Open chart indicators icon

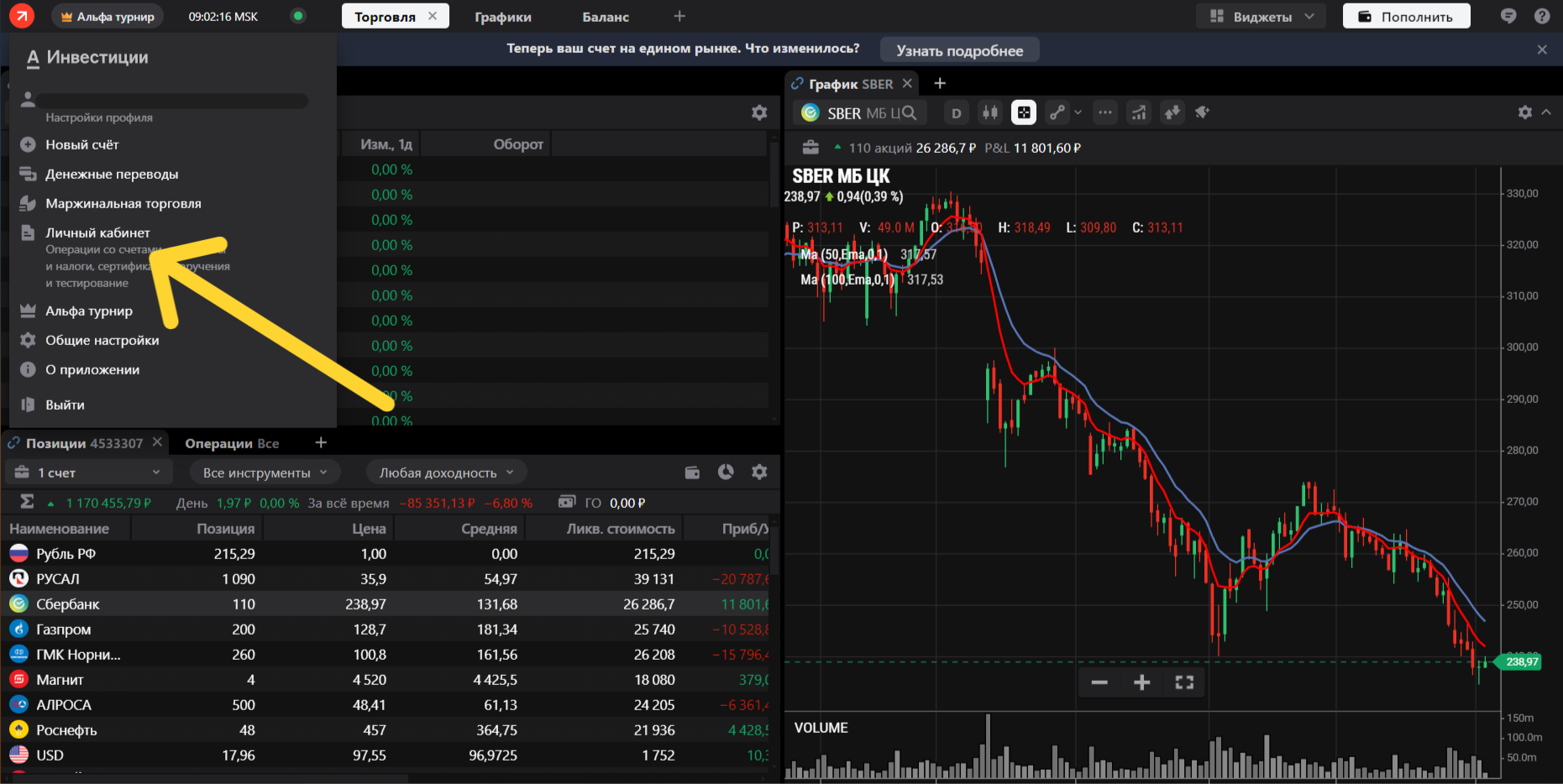(x=1139, y=112)
